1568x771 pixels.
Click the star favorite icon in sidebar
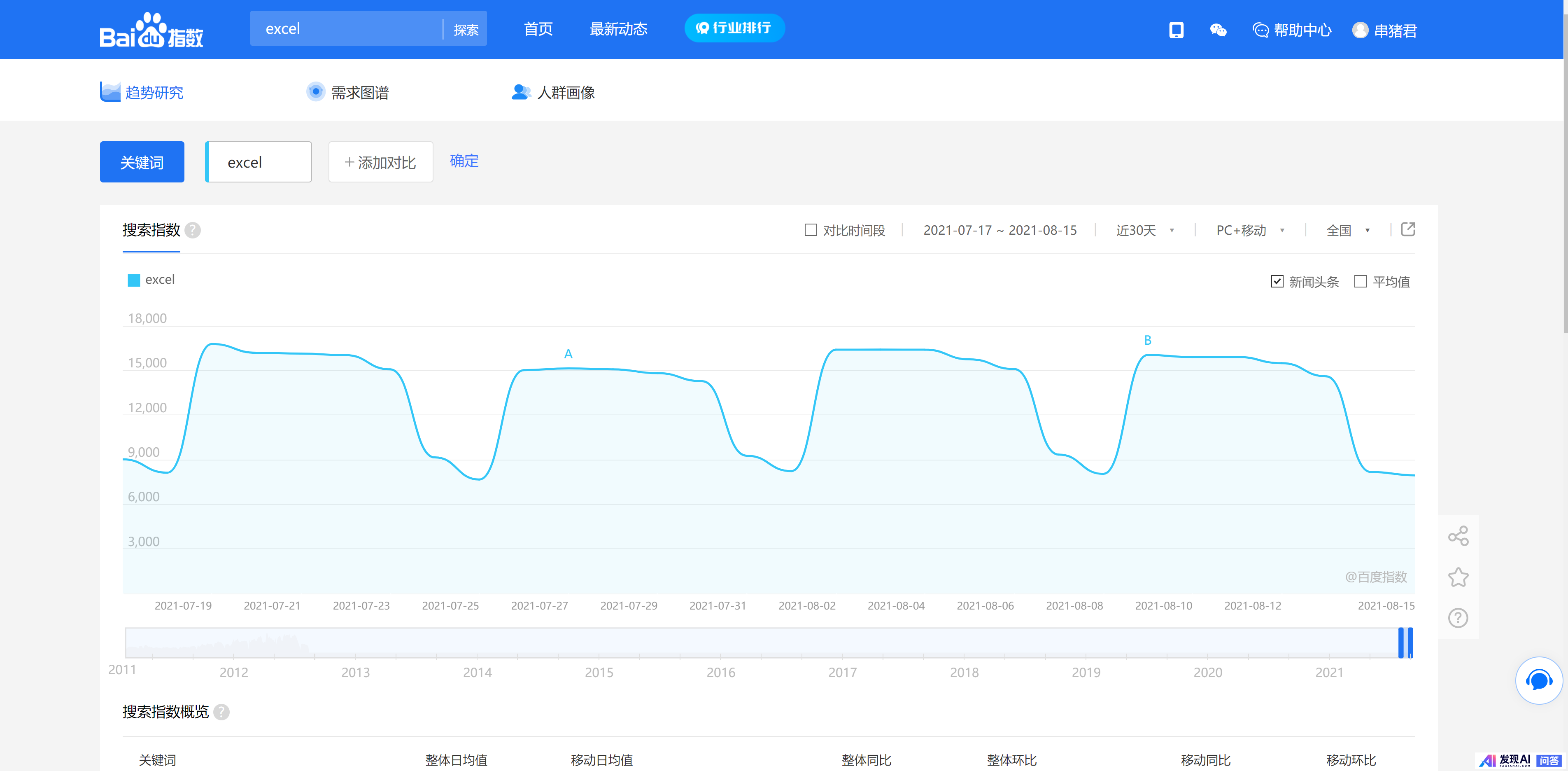tap(1458, 577)
